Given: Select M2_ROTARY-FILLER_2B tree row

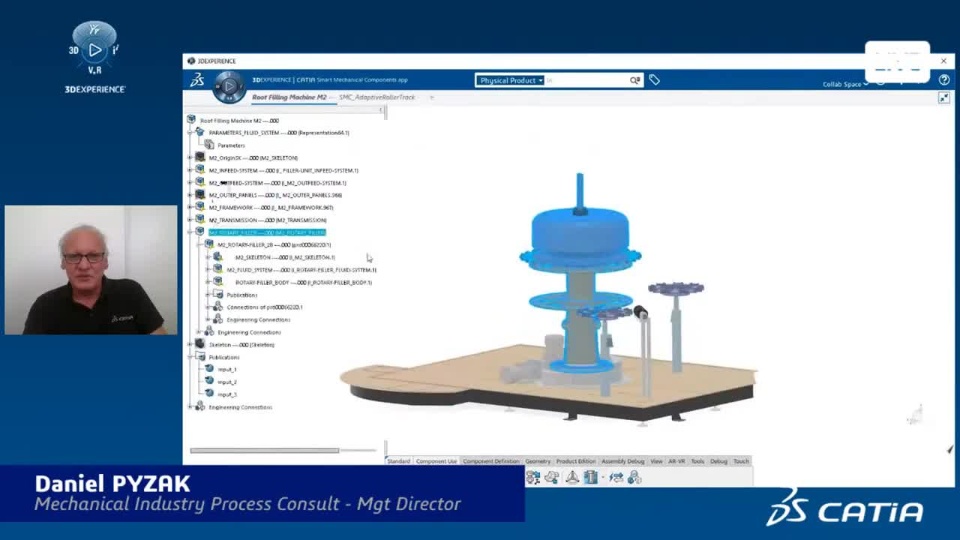Looking at the screenshot, I should (274, 245).
